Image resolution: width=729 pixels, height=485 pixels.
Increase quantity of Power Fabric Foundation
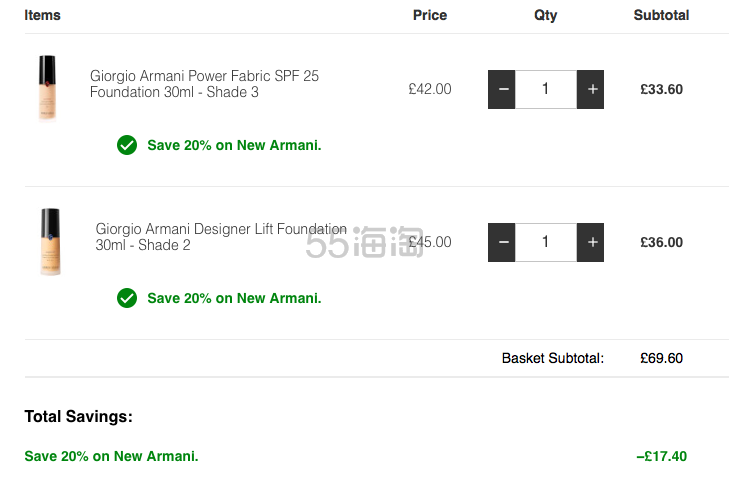click(x=590, y=89)
